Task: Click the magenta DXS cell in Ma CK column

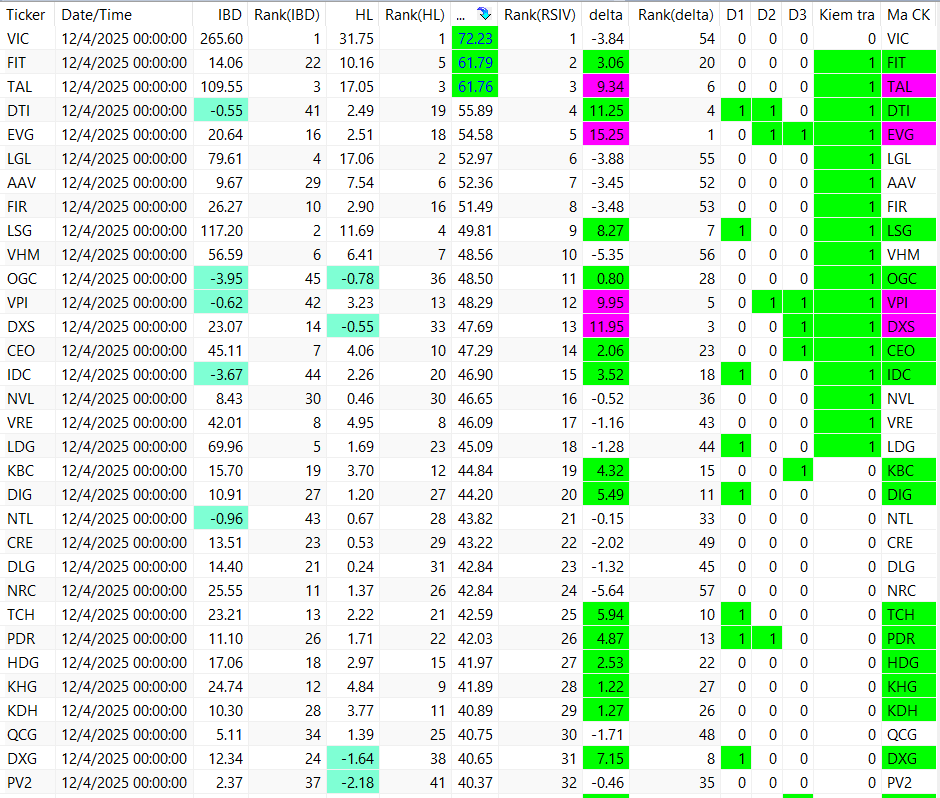Action: click(909, 327)
